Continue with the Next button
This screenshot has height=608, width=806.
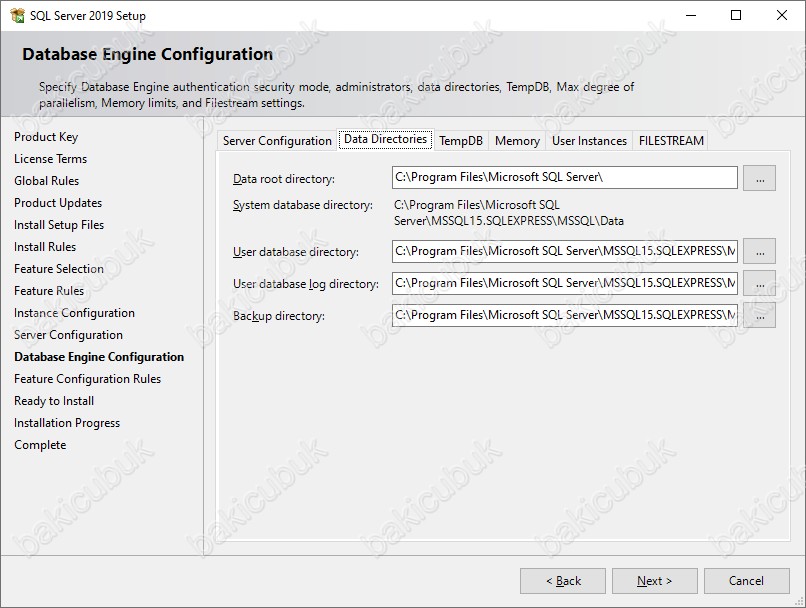click(655, 581)
